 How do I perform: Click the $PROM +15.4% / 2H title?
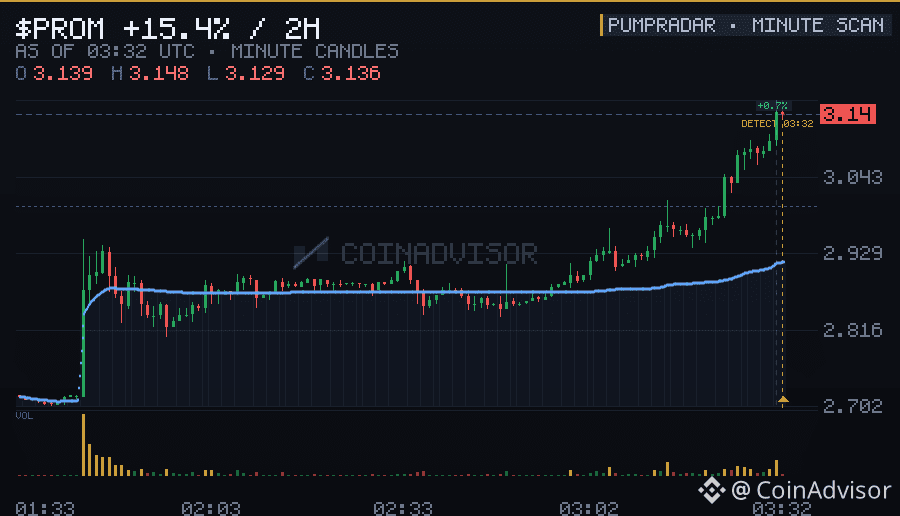tap(168, 29)
